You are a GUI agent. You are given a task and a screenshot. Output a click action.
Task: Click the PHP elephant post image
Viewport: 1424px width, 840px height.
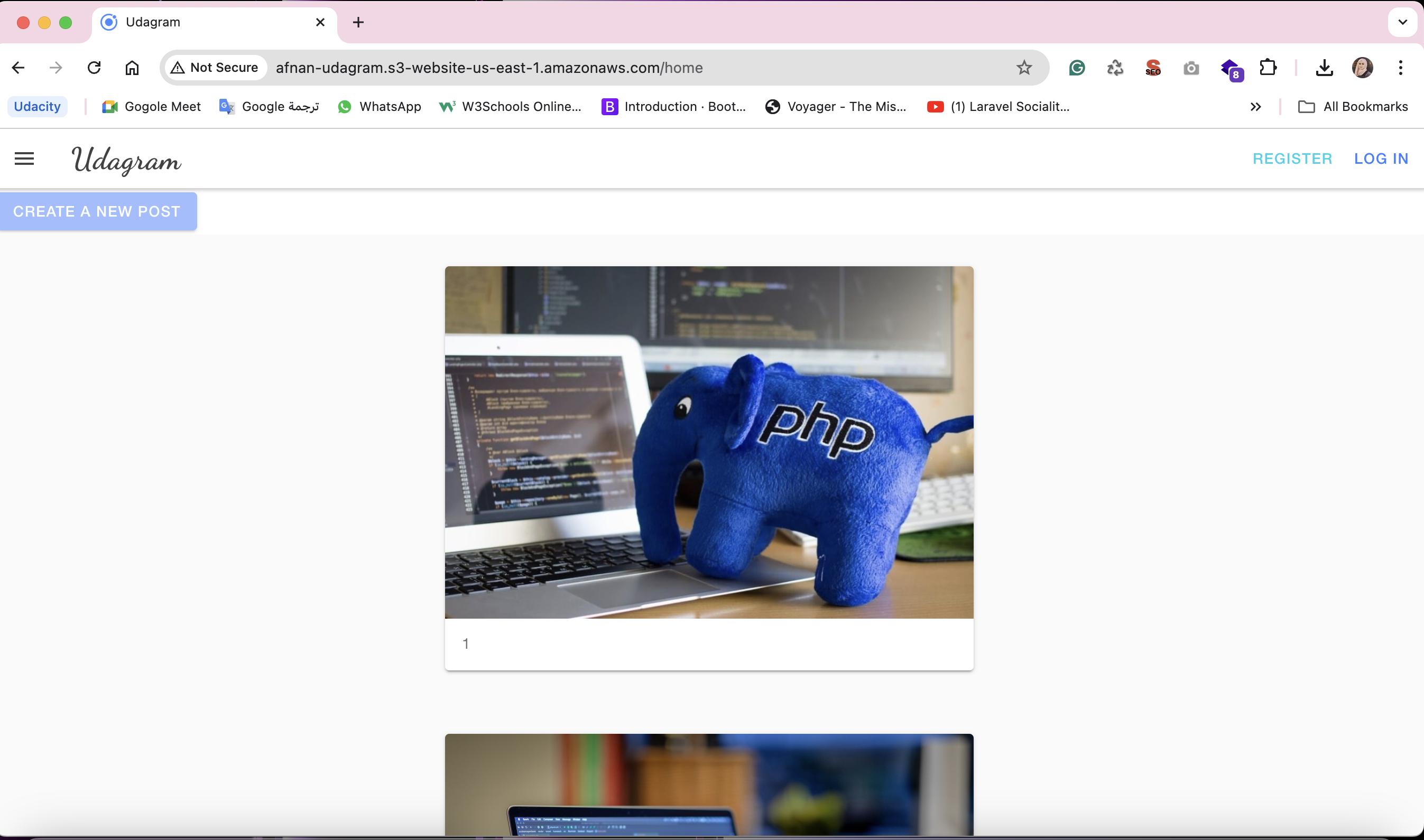coord(709,442)
